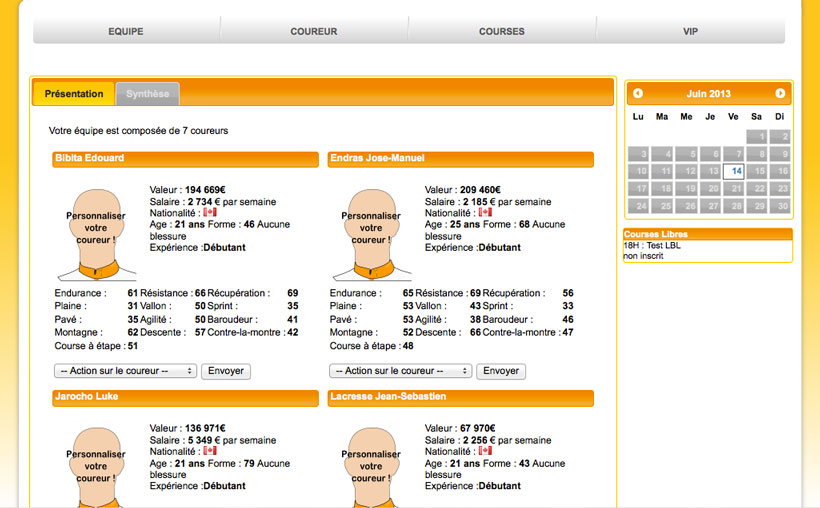Select the Lacresse Jean-Sebastien header bar
The width and height of the screenshot is (820, 508).
(460, 397)
